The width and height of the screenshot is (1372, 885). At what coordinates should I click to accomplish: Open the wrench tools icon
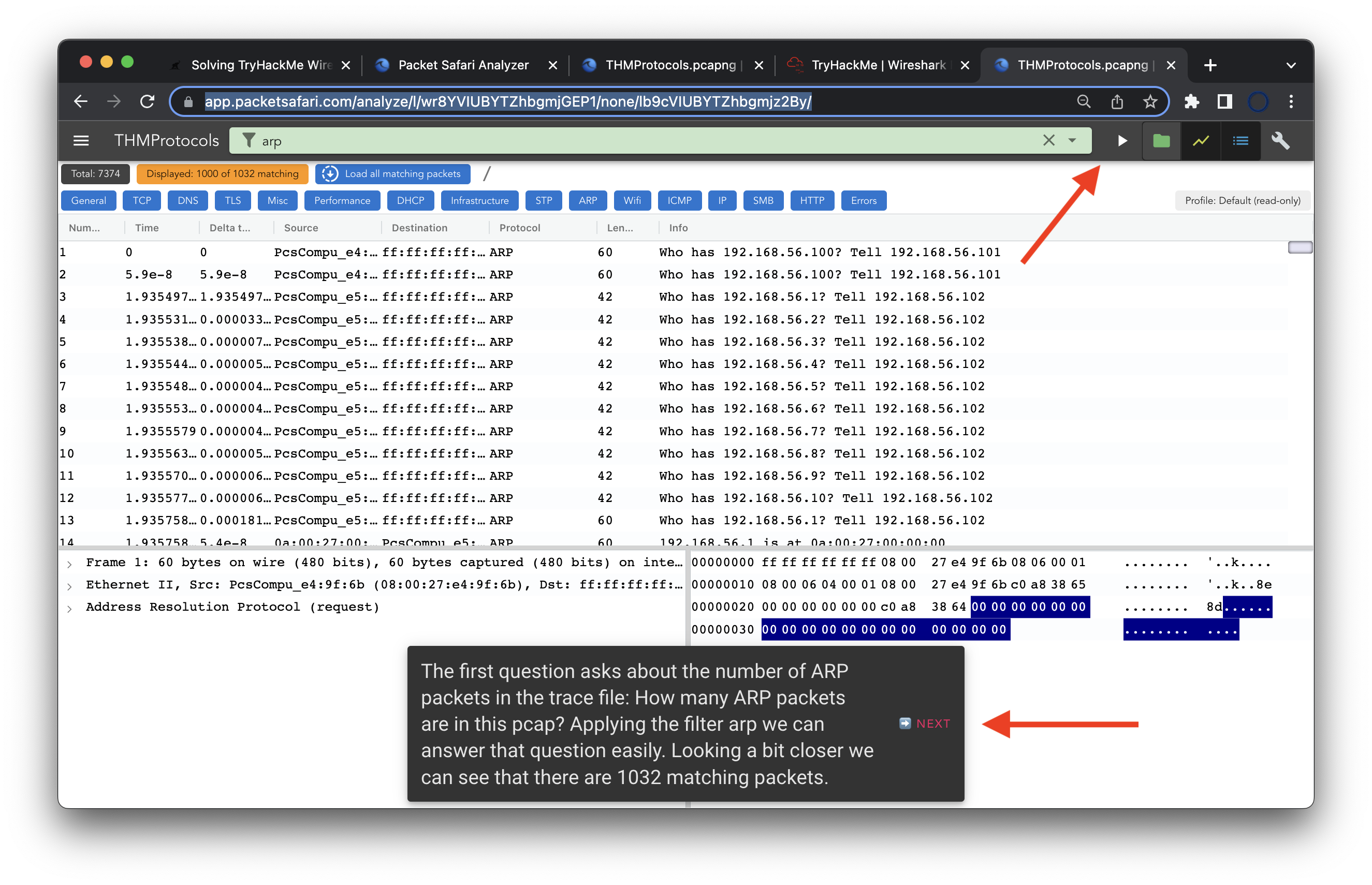(x=1280, y=141)
